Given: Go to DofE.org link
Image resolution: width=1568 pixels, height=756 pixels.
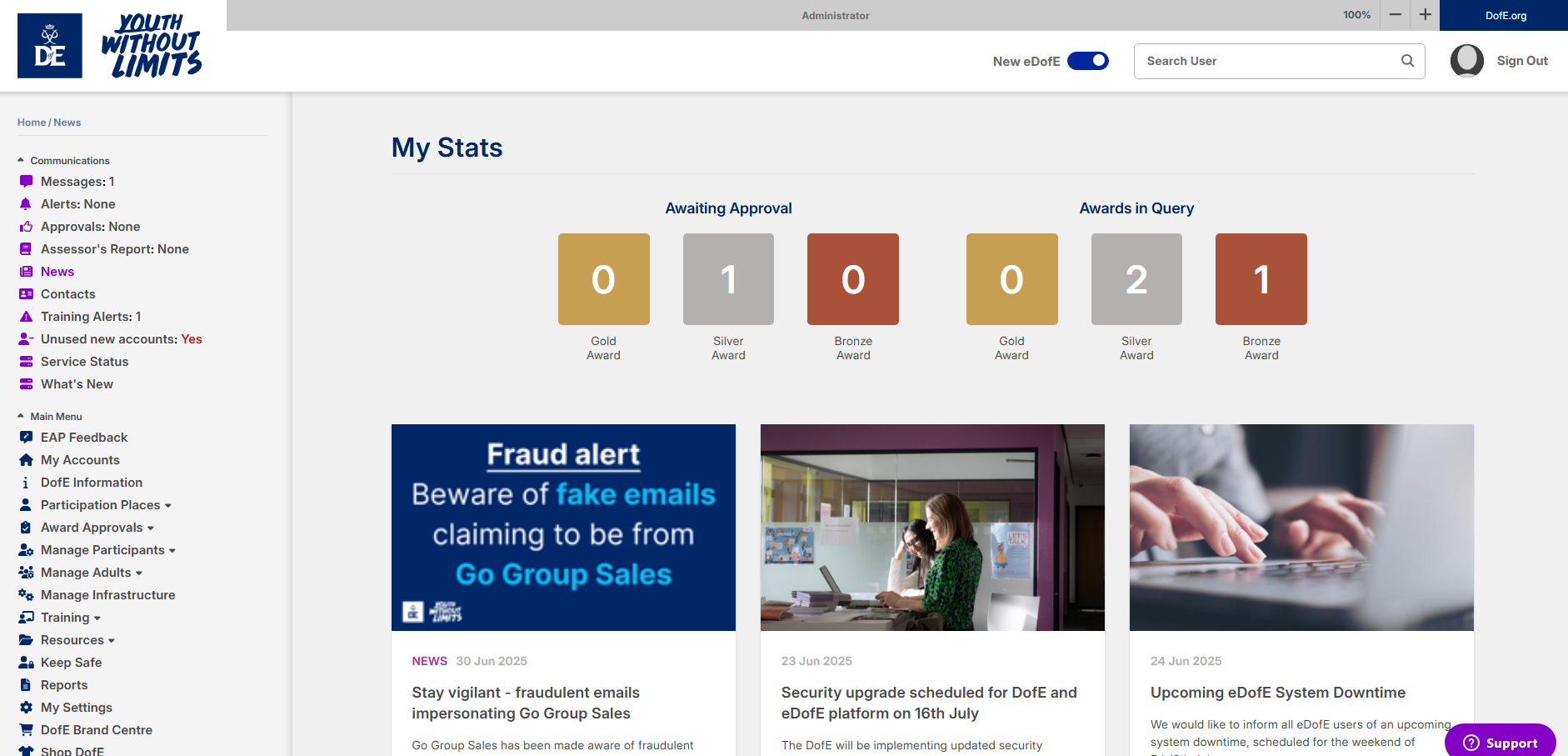Looking at the screenshot, I should click(1506, 15).
